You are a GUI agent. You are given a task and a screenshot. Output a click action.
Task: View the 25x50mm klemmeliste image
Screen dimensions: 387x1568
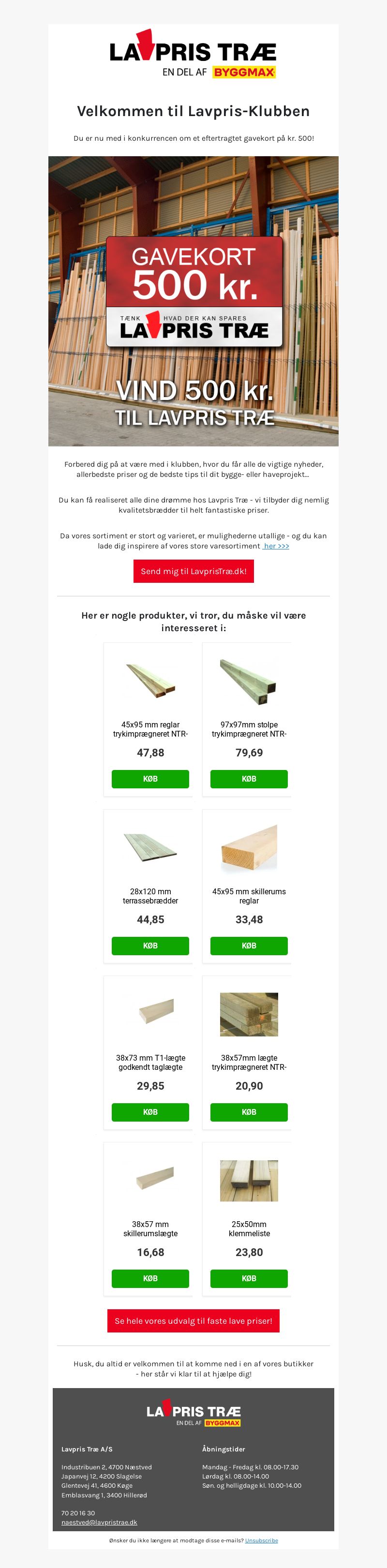coord(249,1180)
